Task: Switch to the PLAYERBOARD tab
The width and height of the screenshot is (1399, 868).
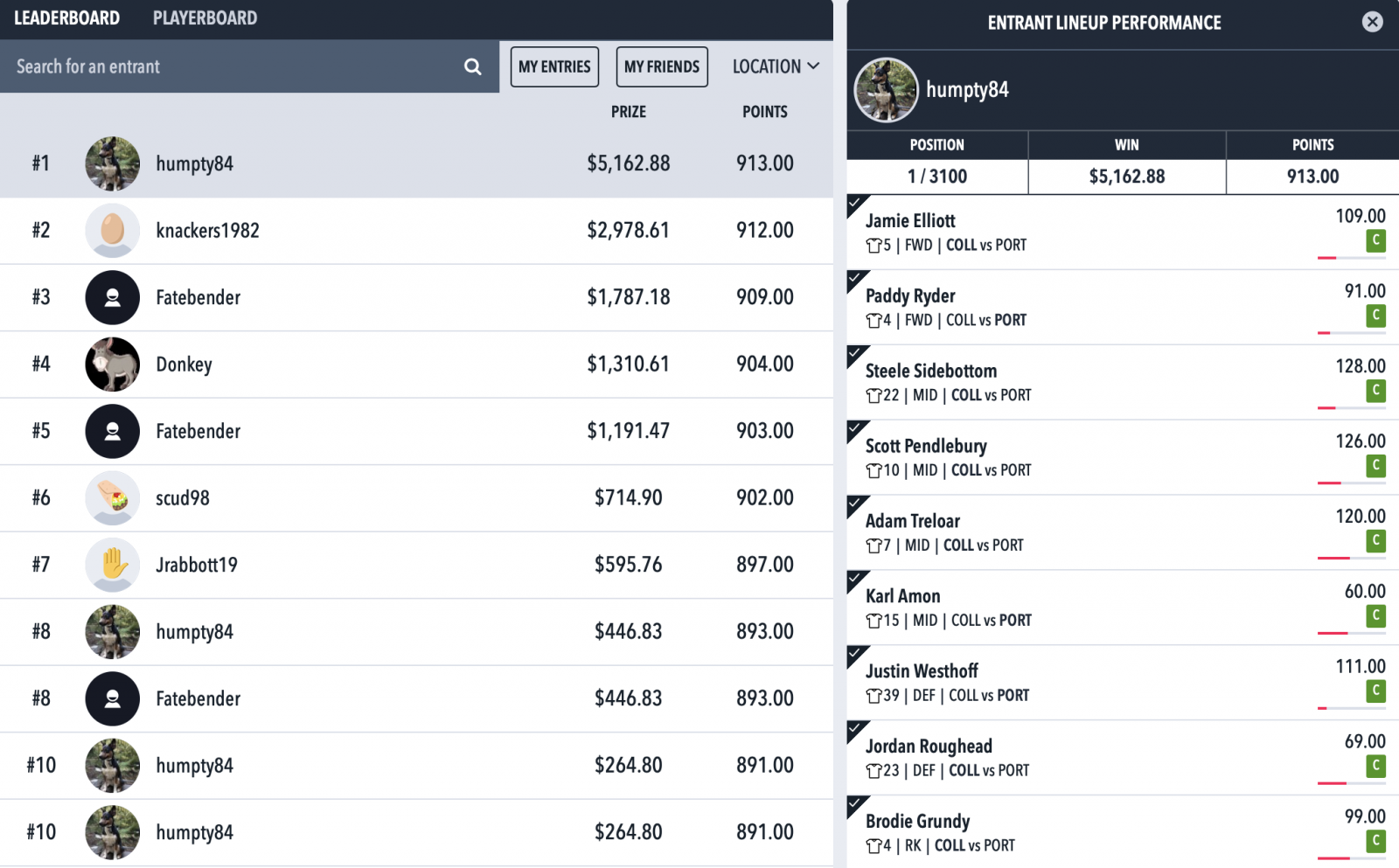Action: pyautogui.click(x=205, y=18)
